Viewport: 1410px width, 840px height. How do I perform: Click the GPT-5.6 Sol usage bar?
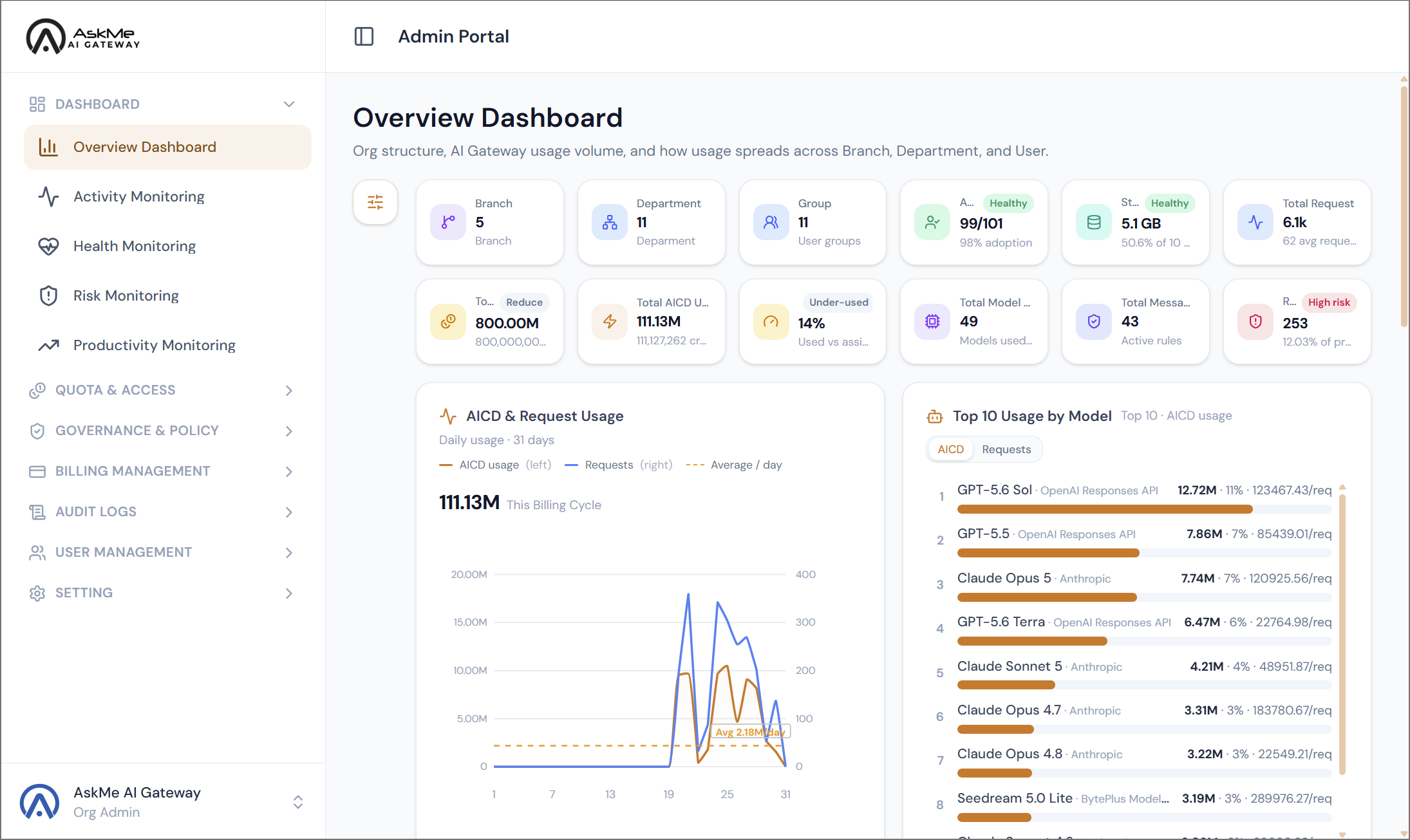(1144, 509)
